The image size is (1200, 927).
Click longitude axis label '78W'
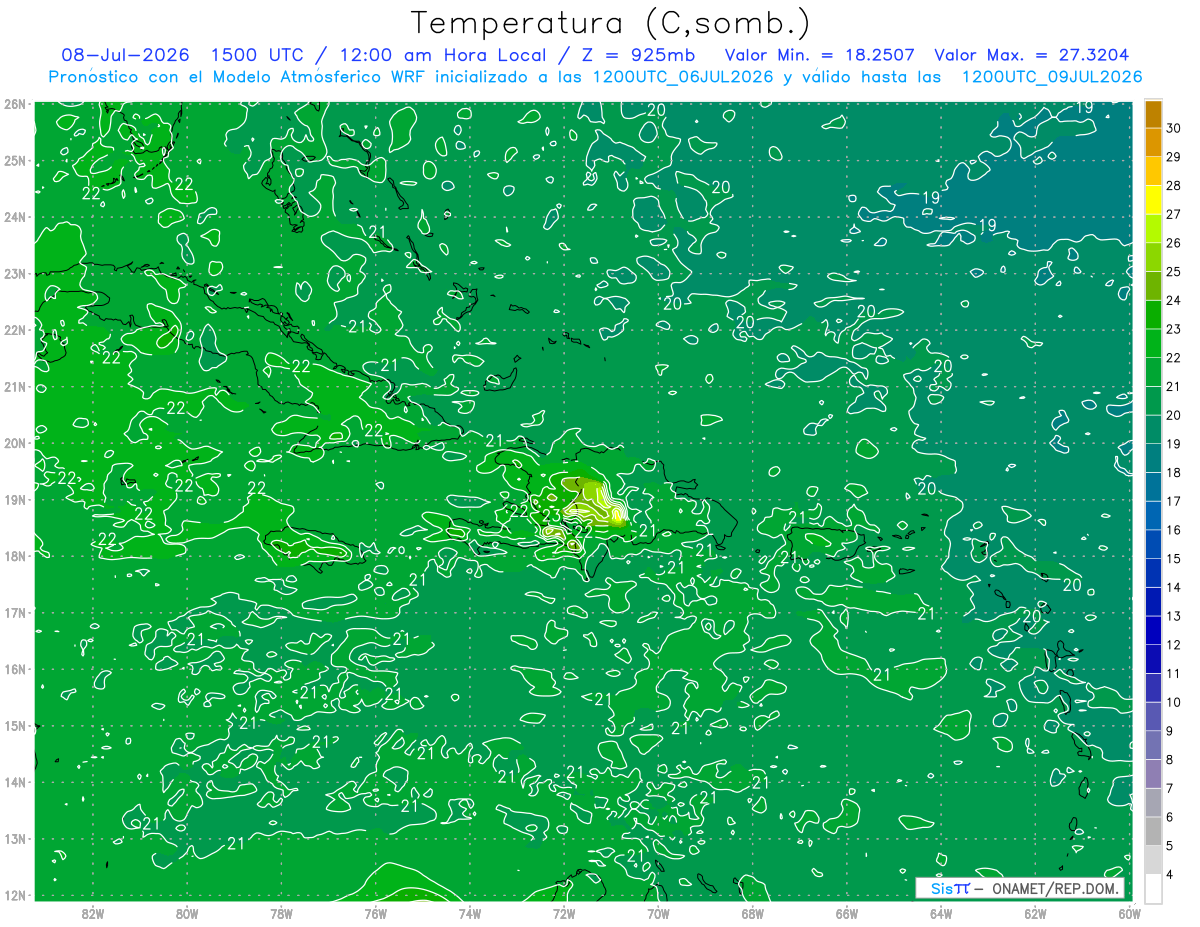(x=281, y=913)
